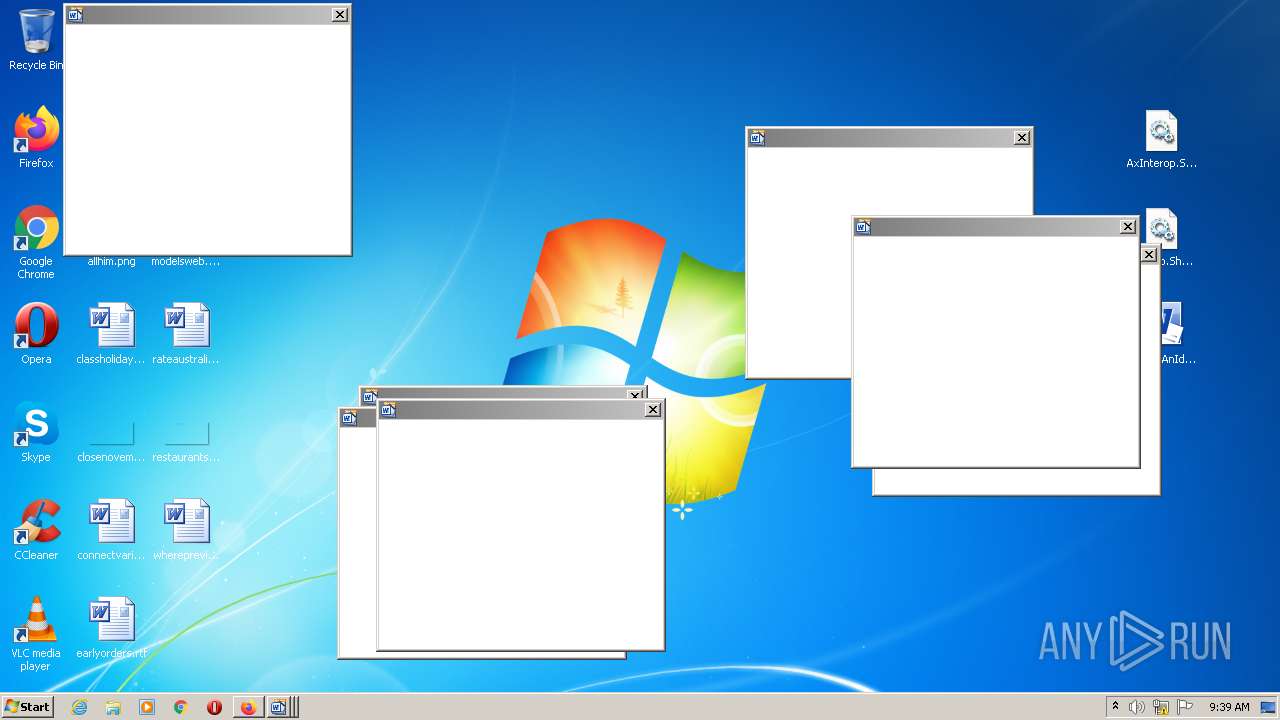The image size is (1280, 720).
Task: Close the blank window beside Recycle Bin
Action: [x=340, y=15]
